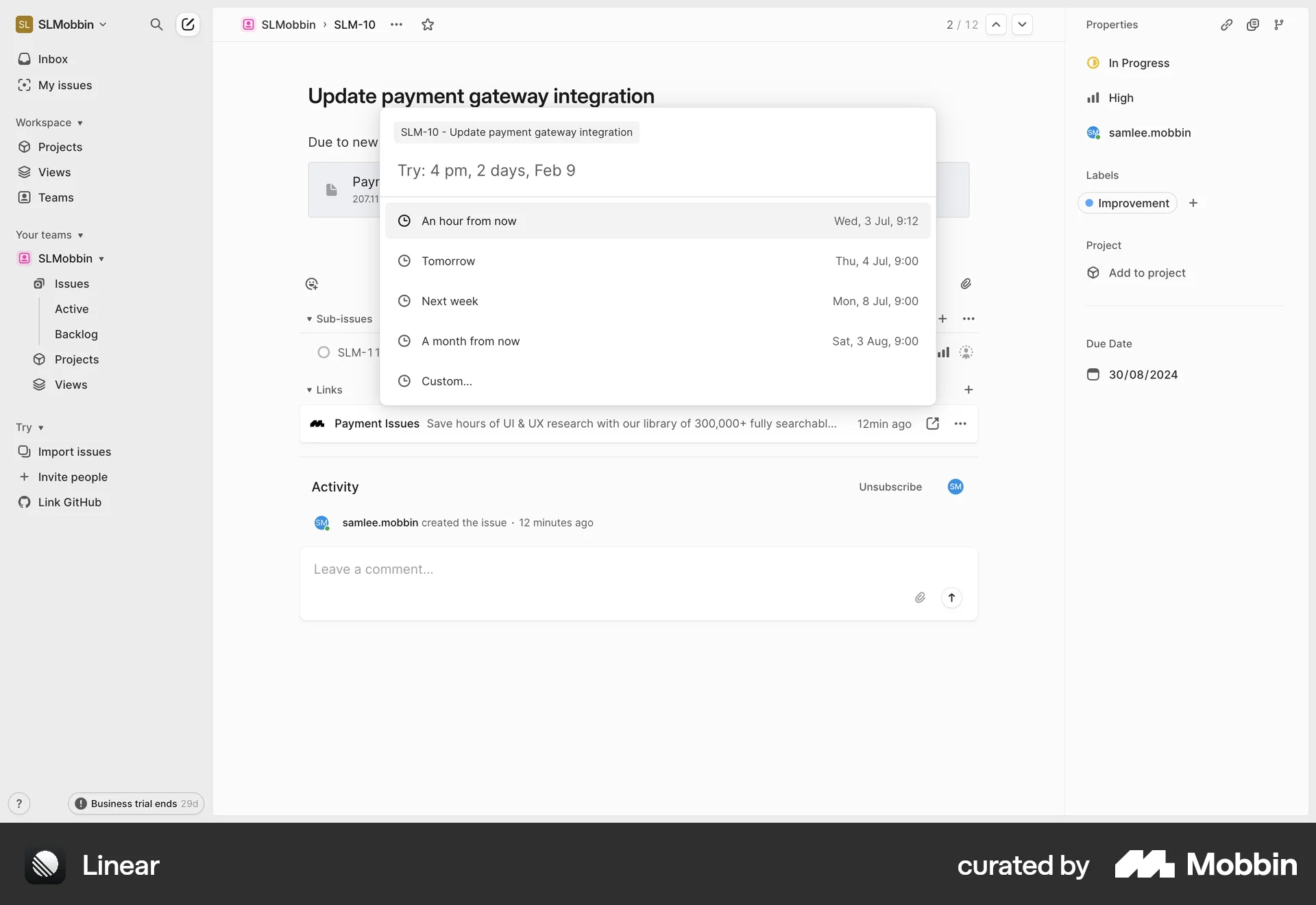This screenshot has height=905, width=1316.
Task: Mark sub-issue SLM-11 as done
Action: pyautogui.click(x=323, y=352)
